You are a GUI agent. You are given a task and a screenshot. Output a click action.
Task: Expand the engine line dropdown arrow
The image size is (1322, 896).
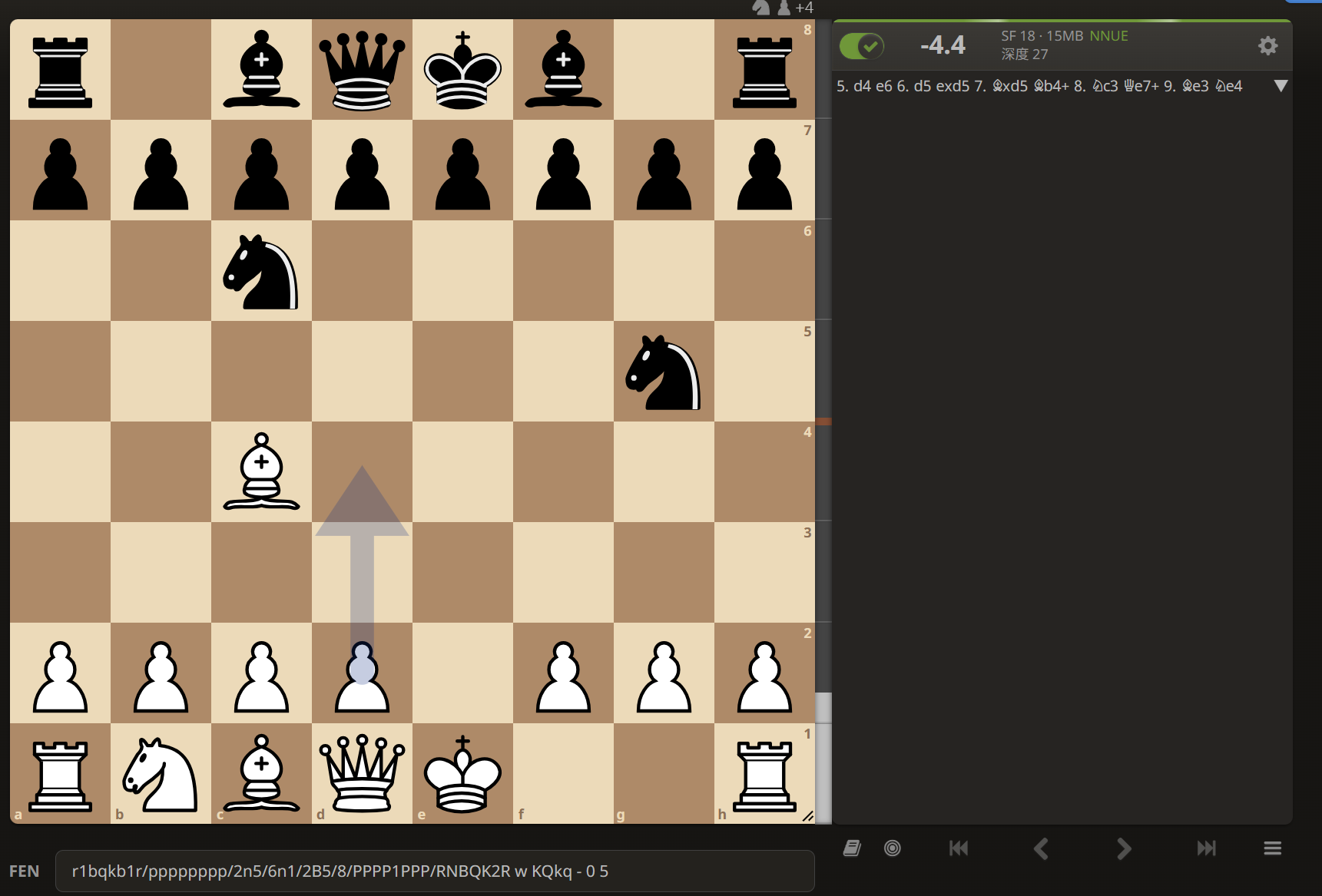pyautogui.click(x=1281, y=86)
